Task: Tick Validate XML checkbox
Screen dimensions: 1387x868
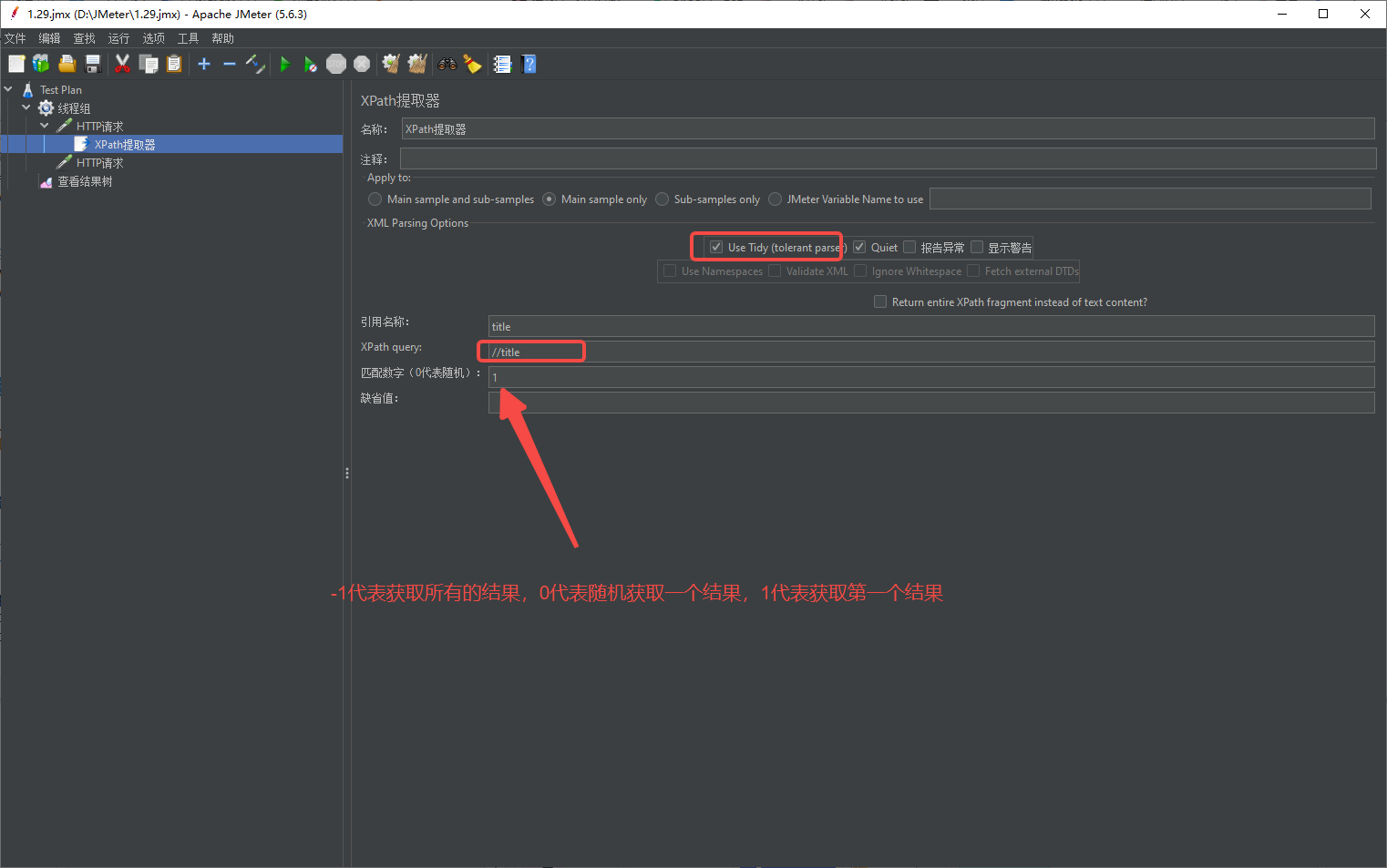Action: pos(775,271)
